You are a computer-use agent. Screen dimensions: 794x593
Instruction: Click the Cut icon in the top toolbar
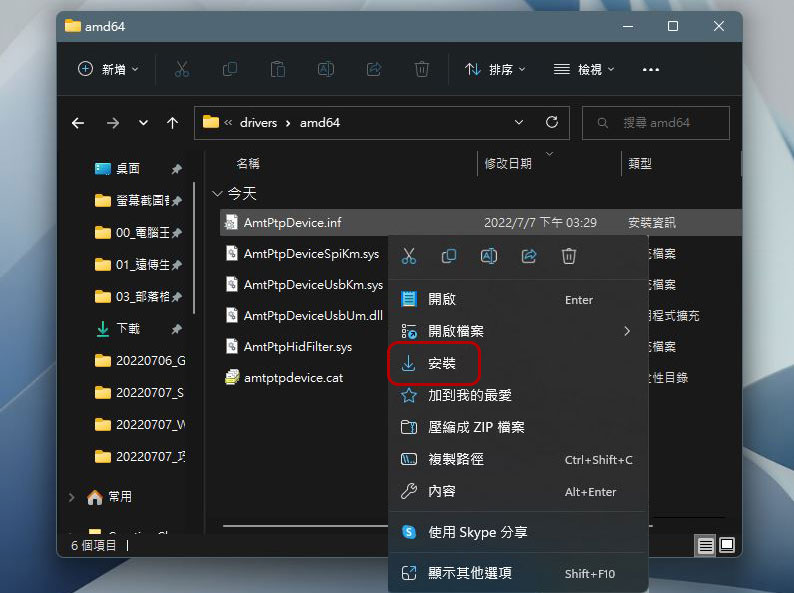tap(181, 69)
